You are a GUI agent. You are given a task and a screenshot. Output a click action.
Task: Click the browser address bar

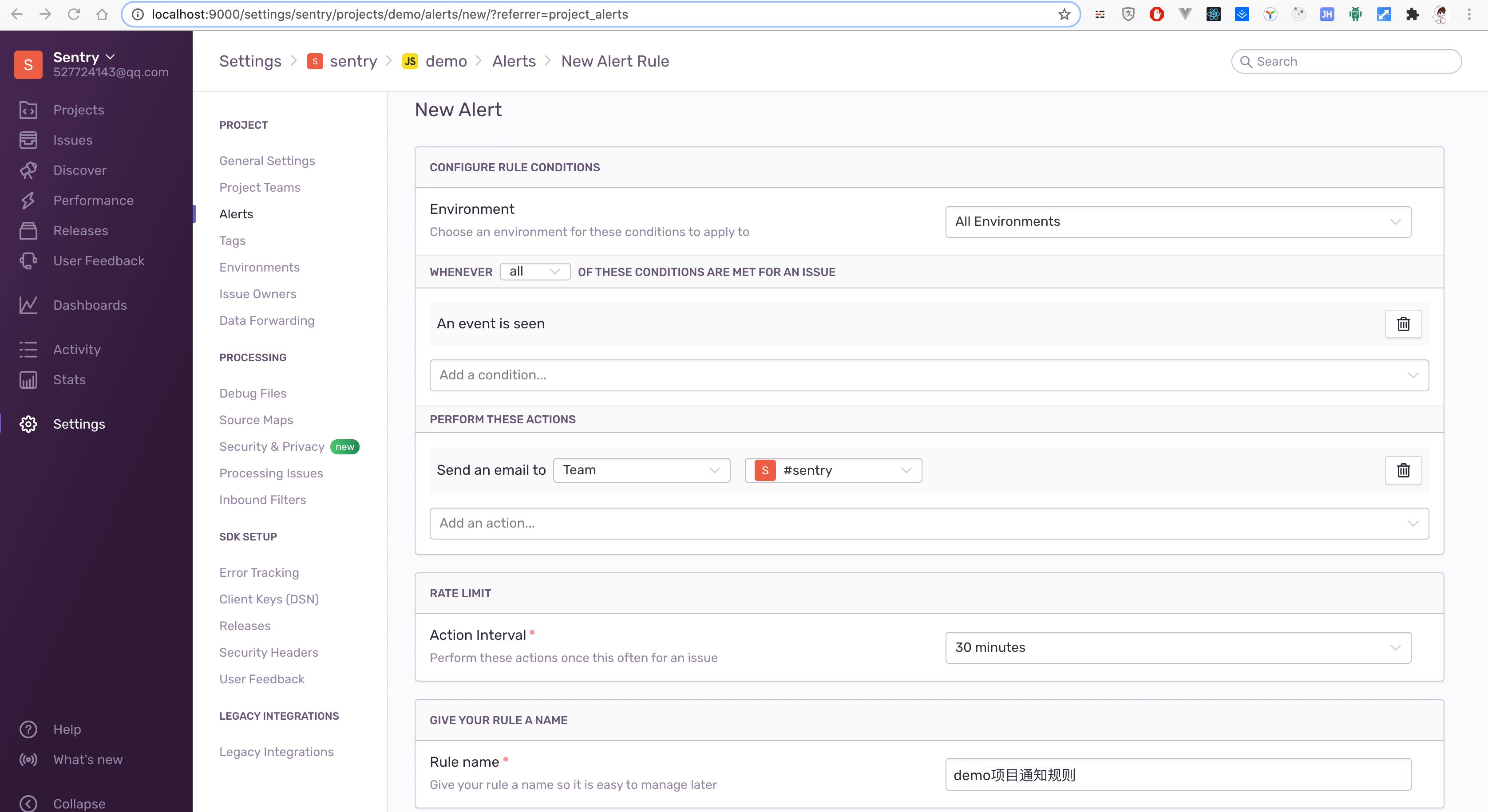coord(601,15)
